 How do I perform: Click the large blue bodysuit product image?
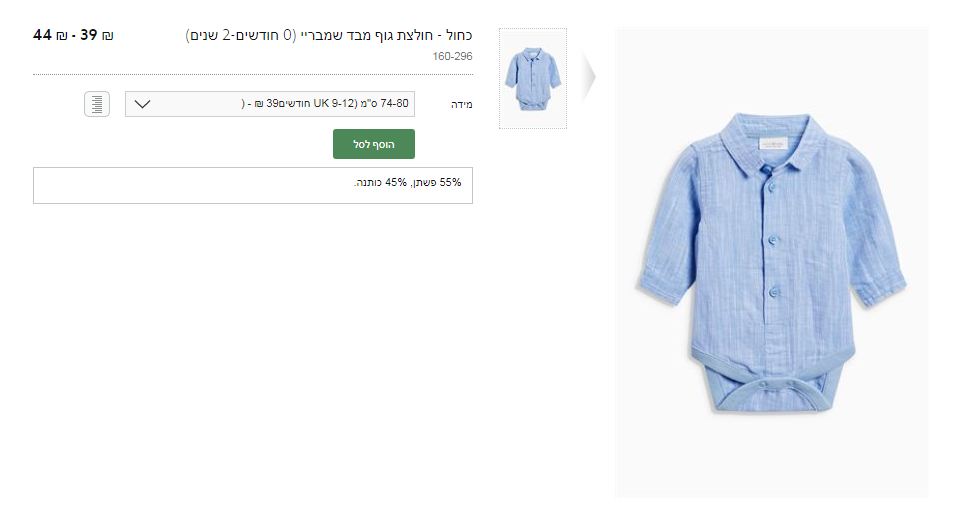771,263
